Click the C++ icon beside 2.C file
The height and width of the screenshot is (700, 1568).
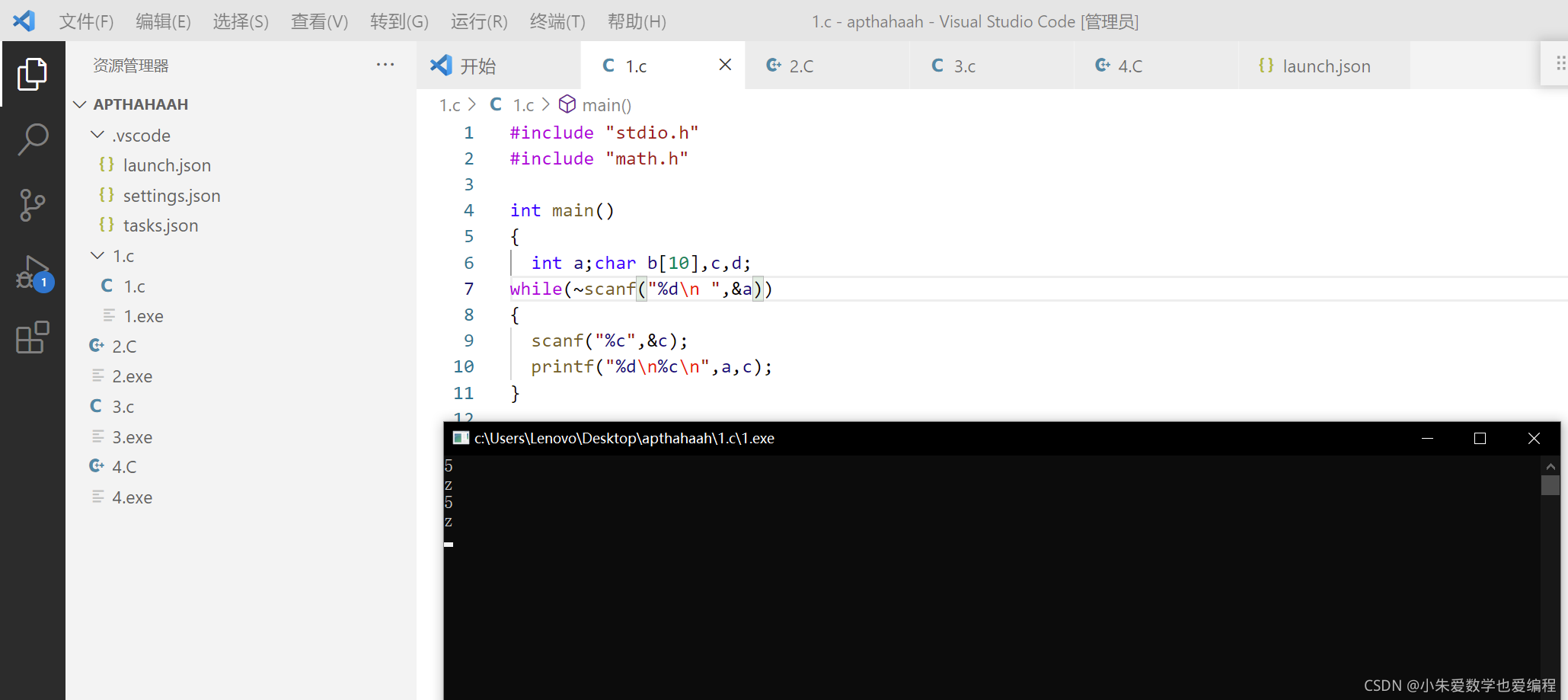click(x=97, y=346)
